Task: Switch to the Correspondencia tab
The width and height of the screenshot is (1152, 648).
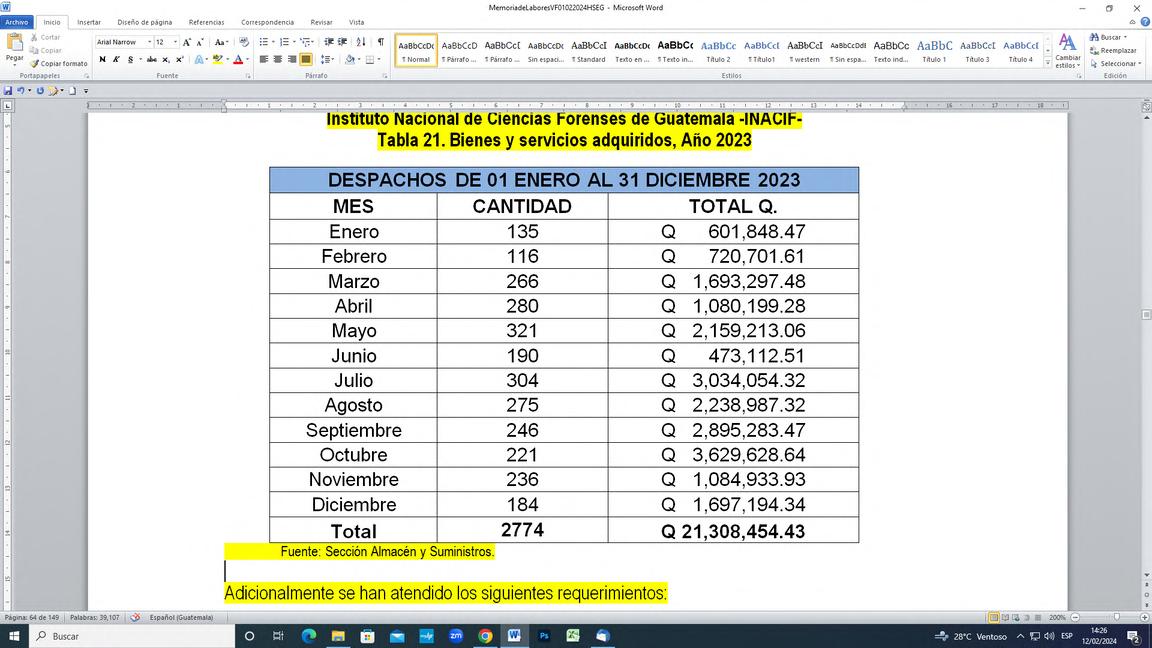Action: (x=267, y=23)
